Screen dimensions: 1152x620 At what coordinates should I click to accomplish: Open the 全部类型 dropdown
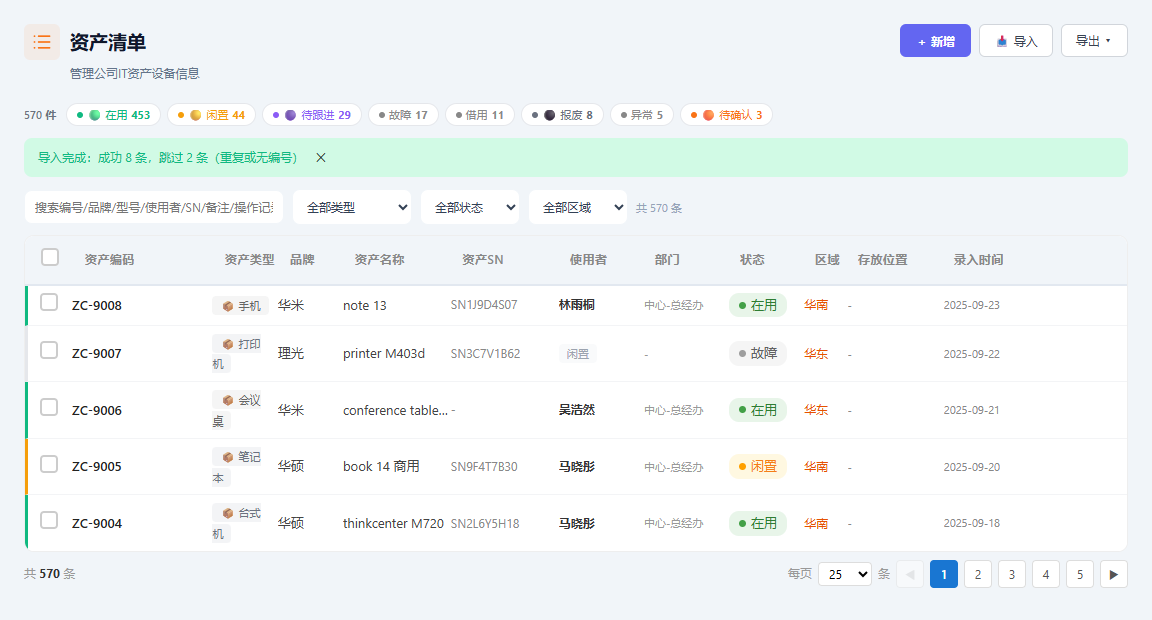coord(352,208)
